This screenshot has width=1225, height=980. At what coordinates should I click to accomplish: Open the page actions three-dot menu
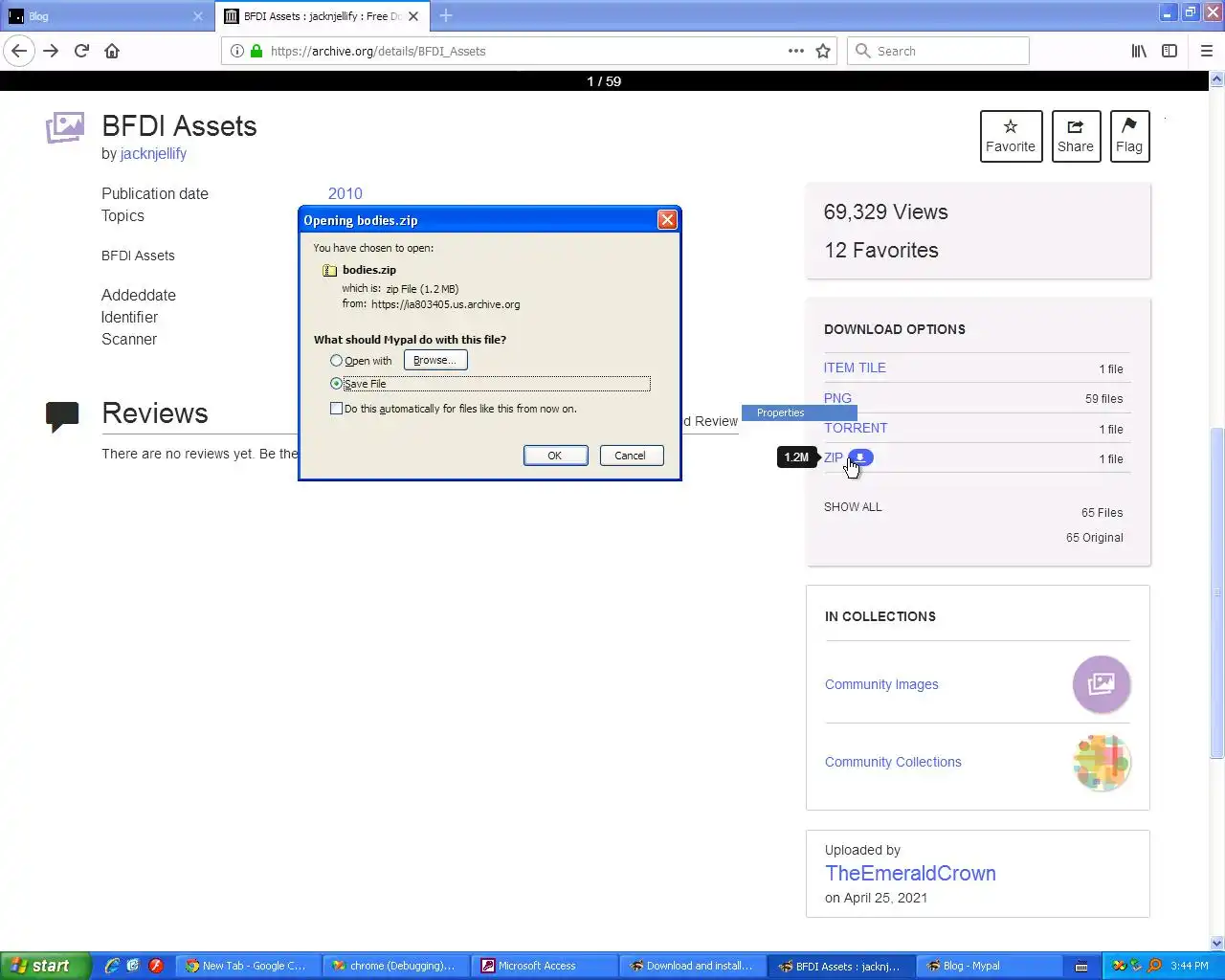click(x=796, y=51)
